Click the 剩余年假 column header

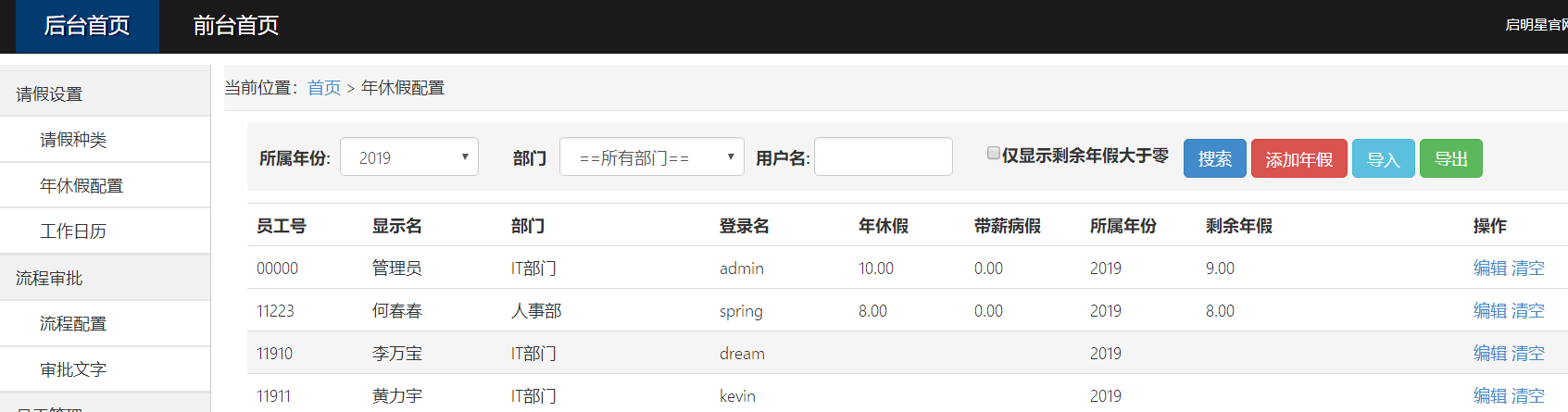click(1239, 226)
